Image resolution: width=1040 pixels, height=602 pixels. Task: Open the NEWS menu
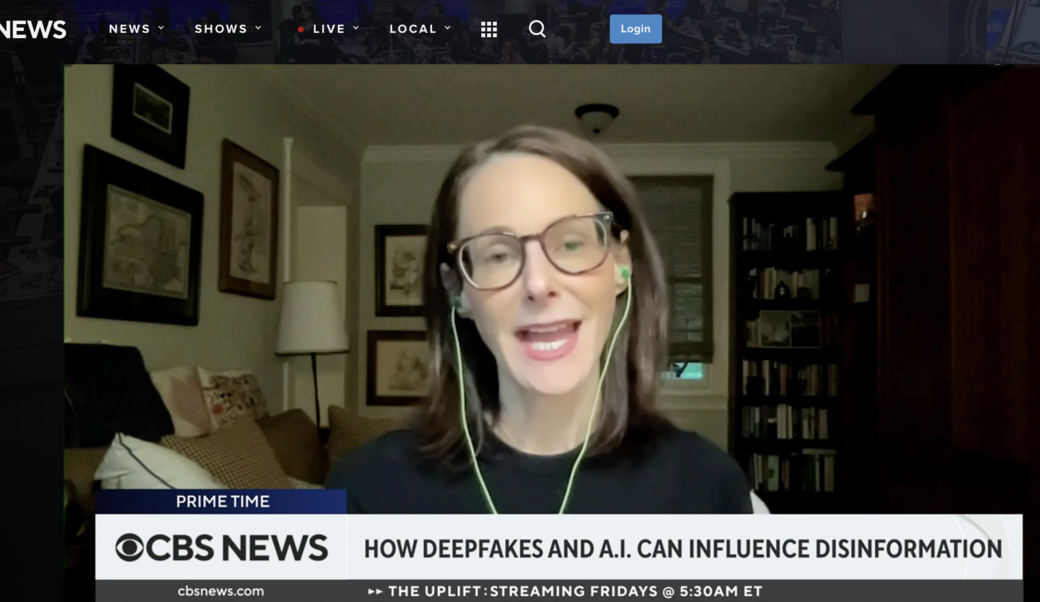(x=129, y=29)
